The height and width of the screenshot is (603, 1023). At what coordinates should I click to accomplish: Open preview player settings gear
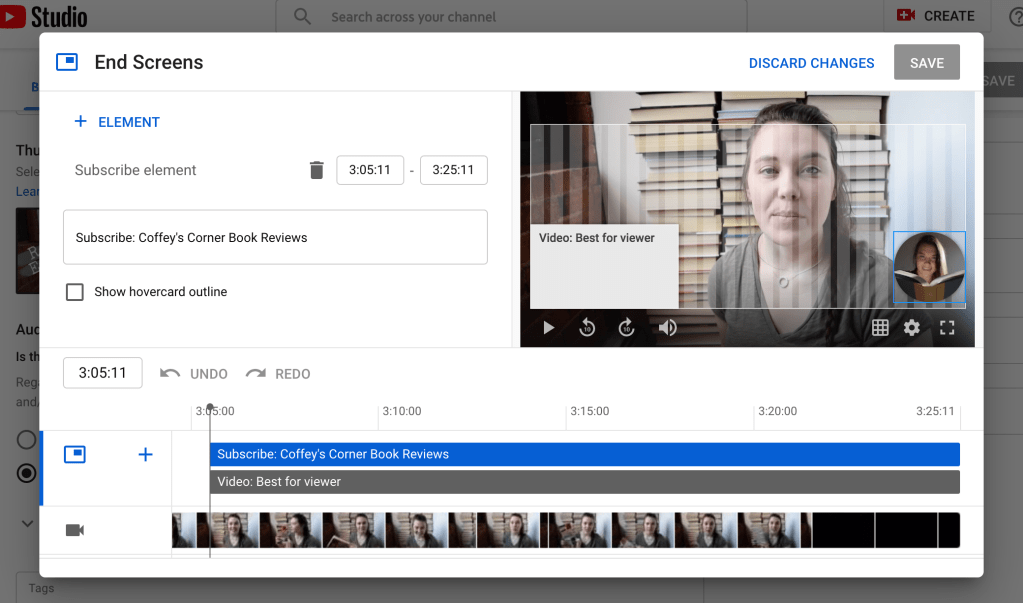click(x=912, y=327)
